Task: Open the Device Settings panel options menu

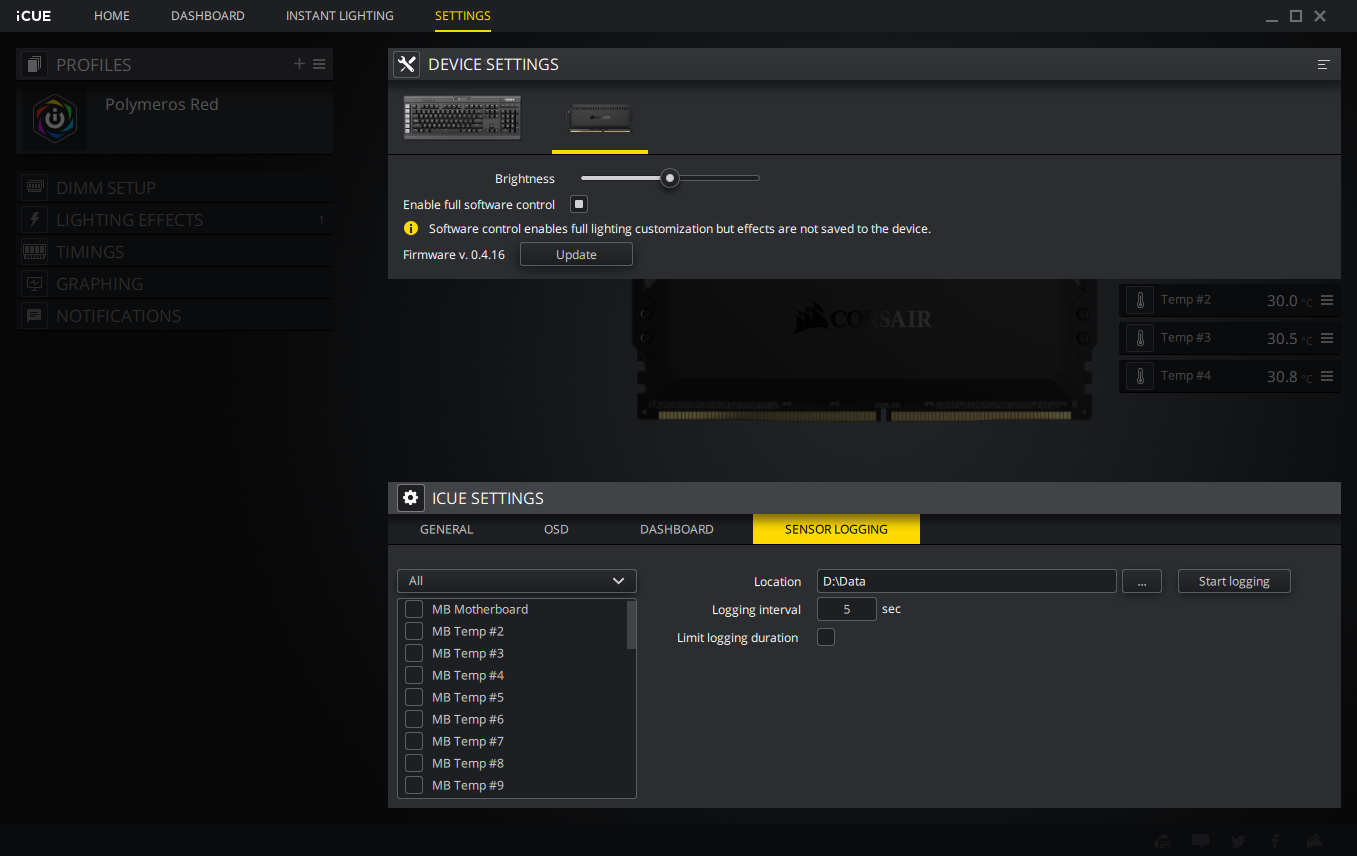Action: [x=1323, y=64]
